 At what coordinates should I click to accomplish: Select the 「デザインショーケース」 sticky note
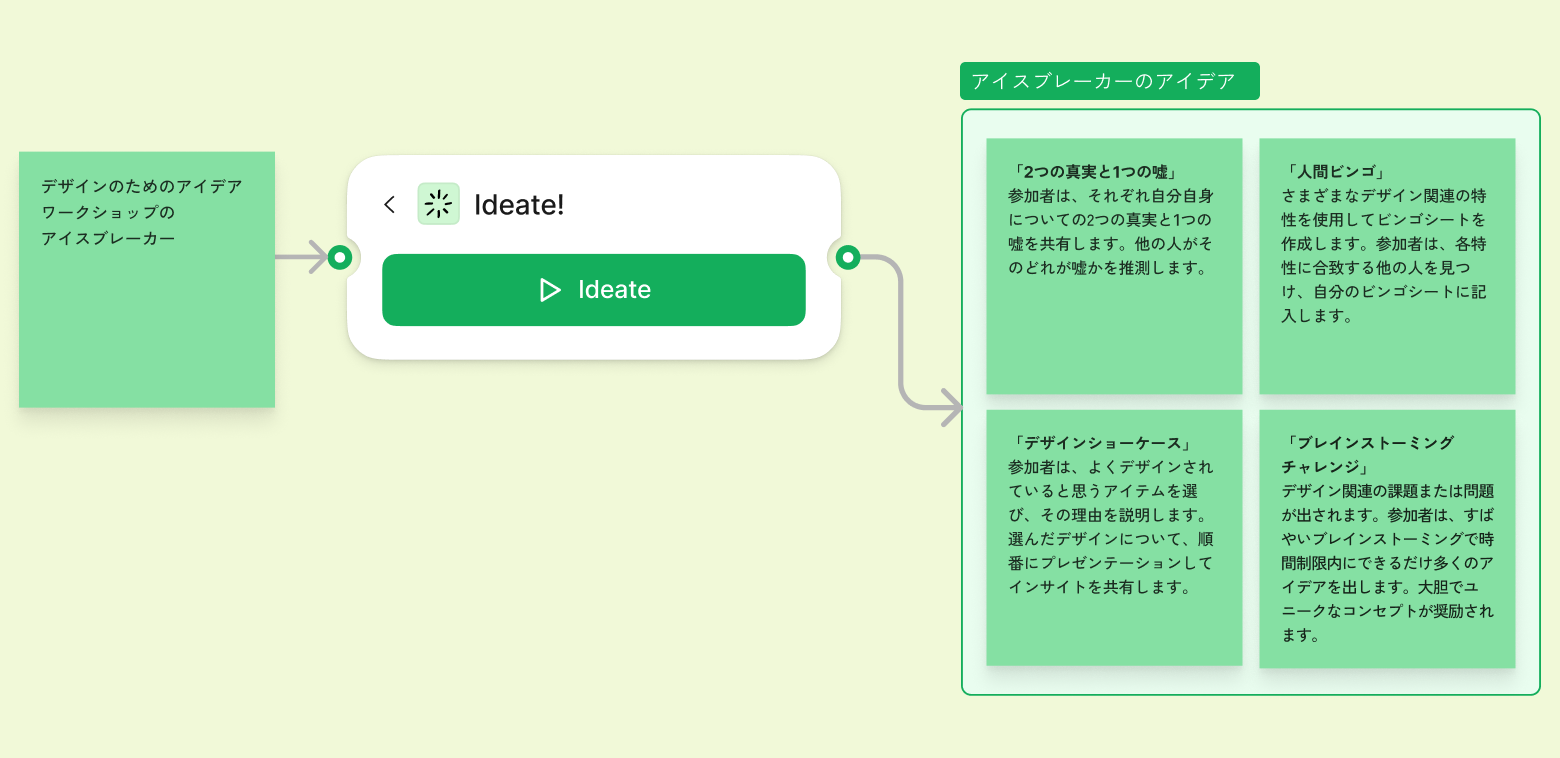tap(1113, 537)
